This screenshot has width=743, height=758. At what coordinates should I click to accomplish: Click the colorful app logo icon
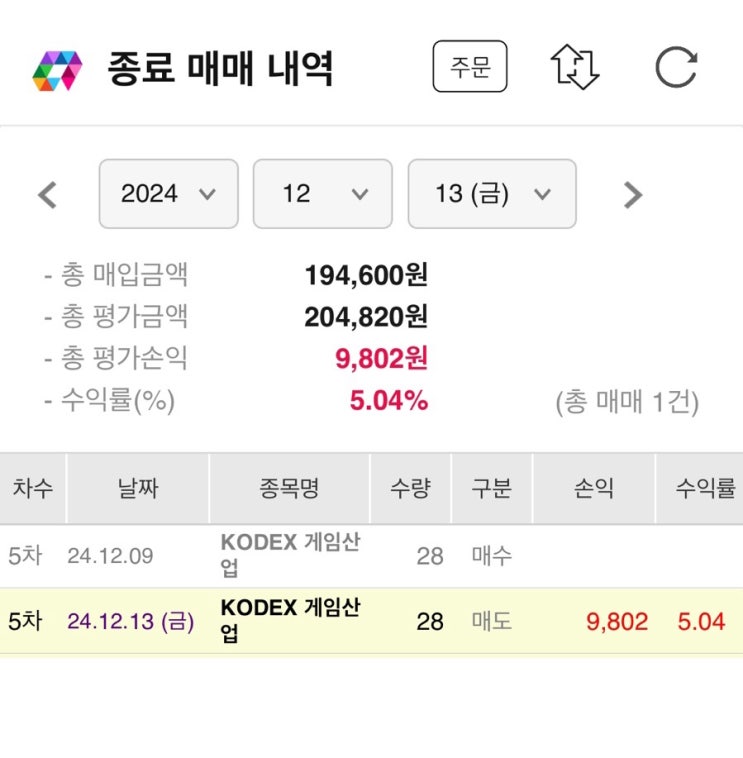(x=56, y=70)
